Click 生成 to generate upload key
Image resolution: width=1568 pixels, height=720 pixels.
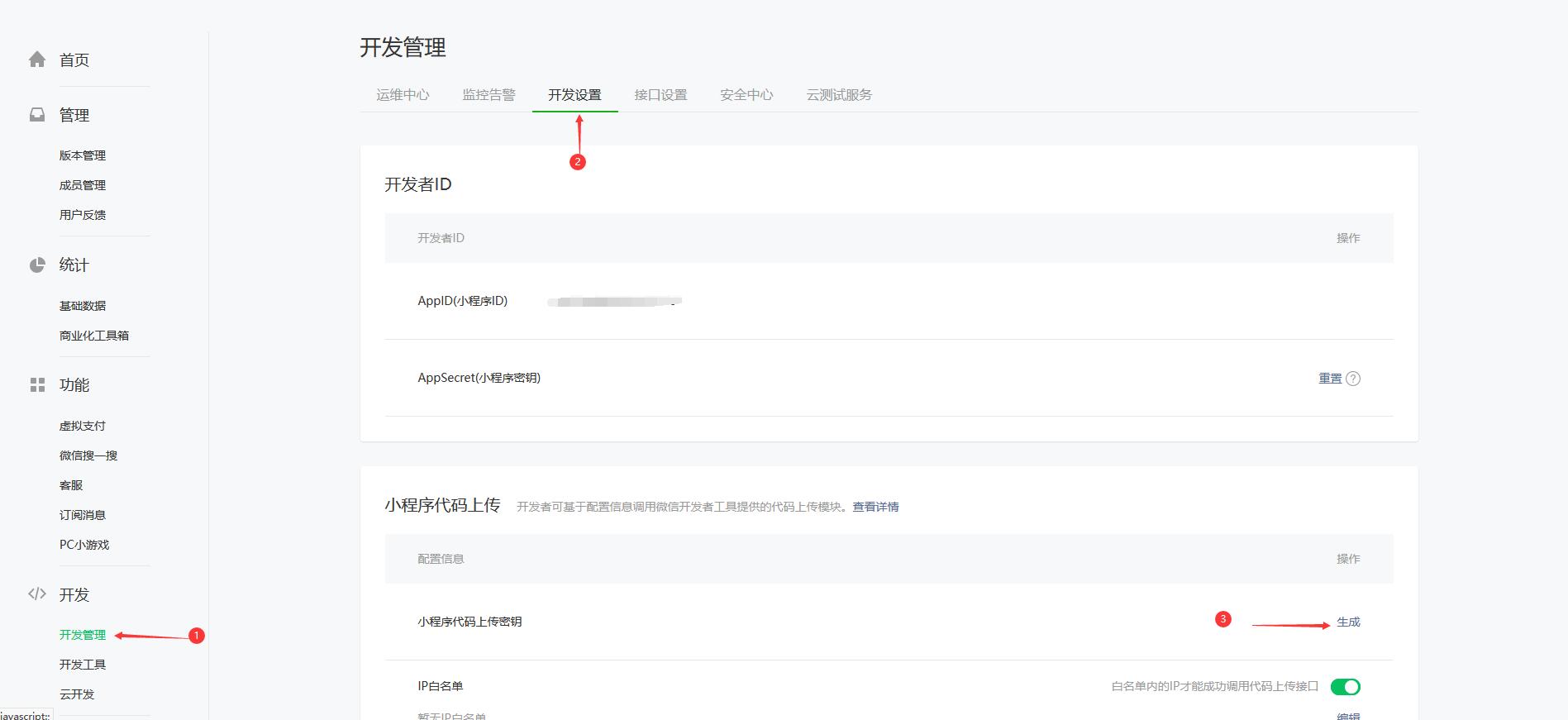point(1348,622)
